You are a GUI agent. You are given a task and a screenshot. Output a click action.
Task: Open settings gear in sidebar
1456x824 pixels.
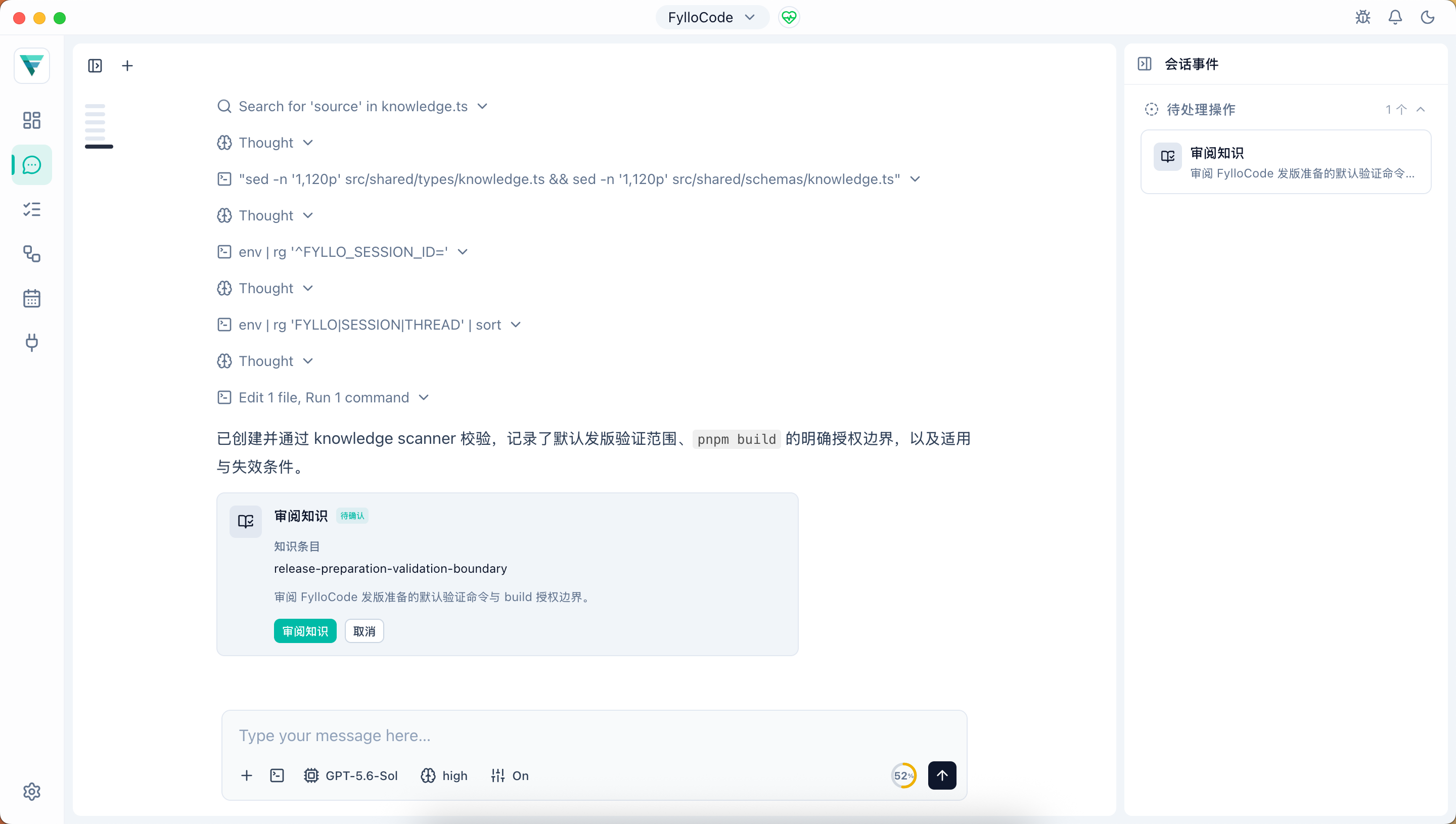pos(32,791)
